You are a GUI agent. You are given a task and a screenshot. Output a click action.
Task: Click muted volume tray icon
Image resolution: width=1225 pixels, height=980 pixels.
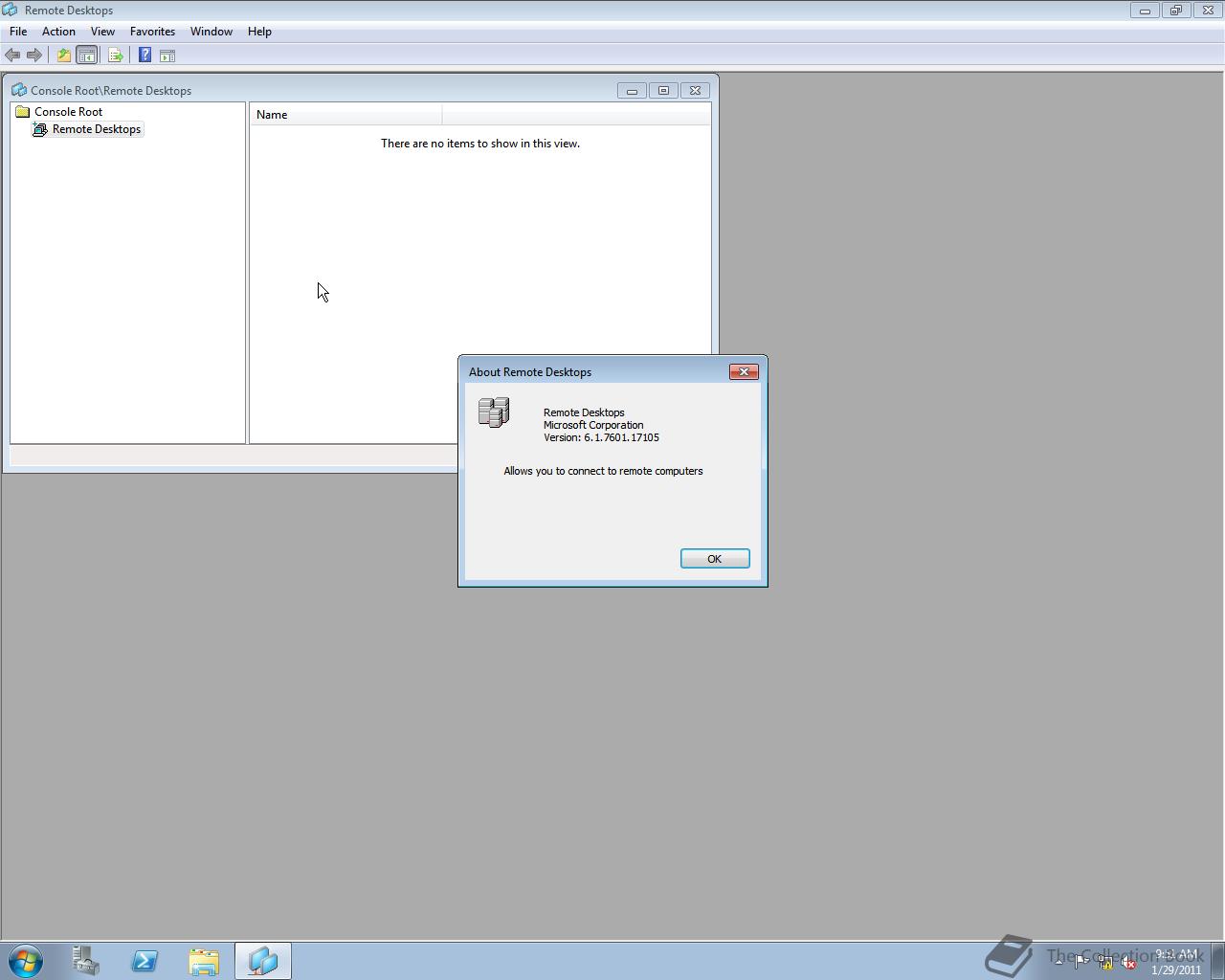(x=1129, y=962)
